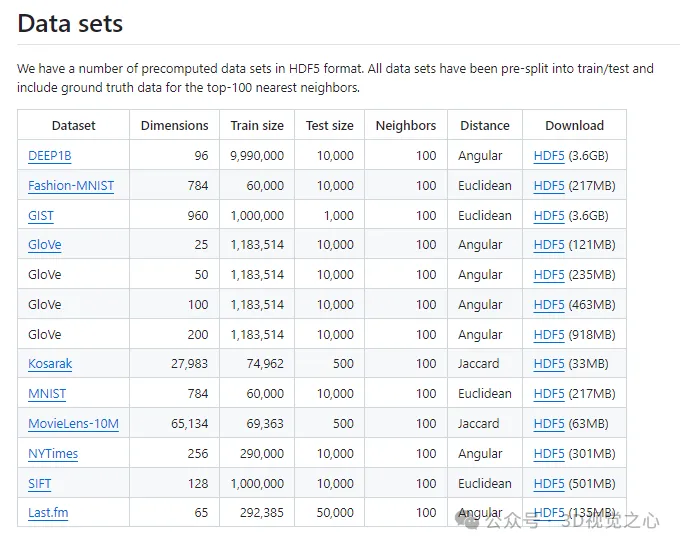The width and height of the screenshot is (681, 547).
Task: Click the GIST dataset link
Action: coord(41,216)
